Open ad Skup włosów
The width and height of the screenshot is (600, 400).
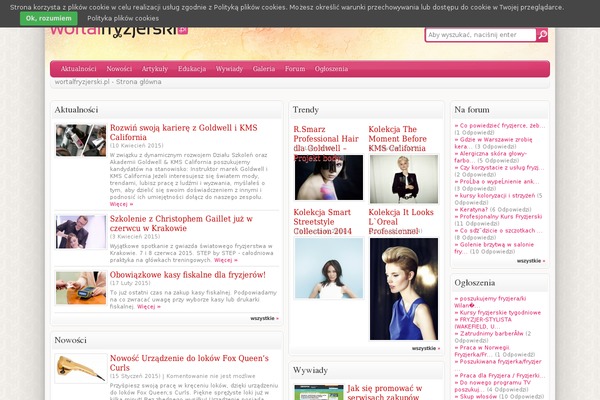(476, 397)
